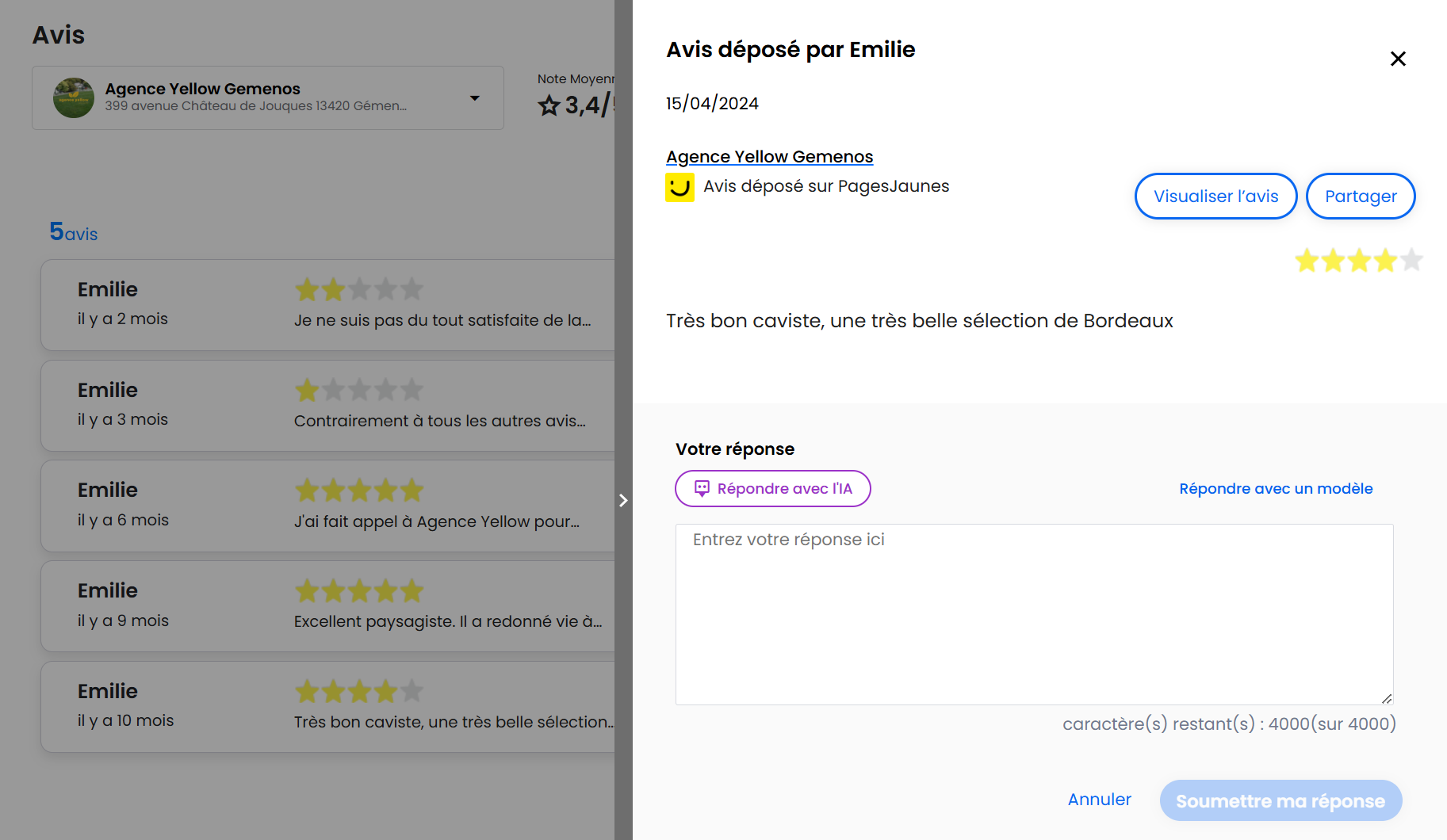The width and height of the screenshot is (1447, 840).
Task: Click the star icon next to average rating 3,4
Action: pyautogui.click(x=549, y=105)
